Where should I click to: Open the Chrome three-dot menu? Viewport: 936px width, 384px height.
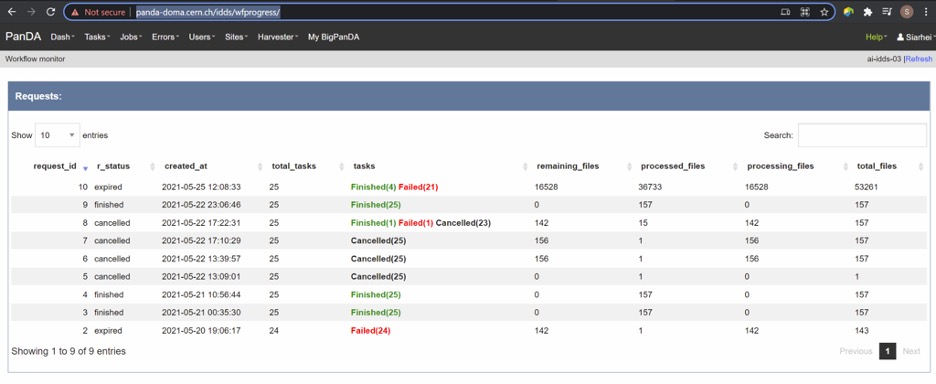click(926, 12)
